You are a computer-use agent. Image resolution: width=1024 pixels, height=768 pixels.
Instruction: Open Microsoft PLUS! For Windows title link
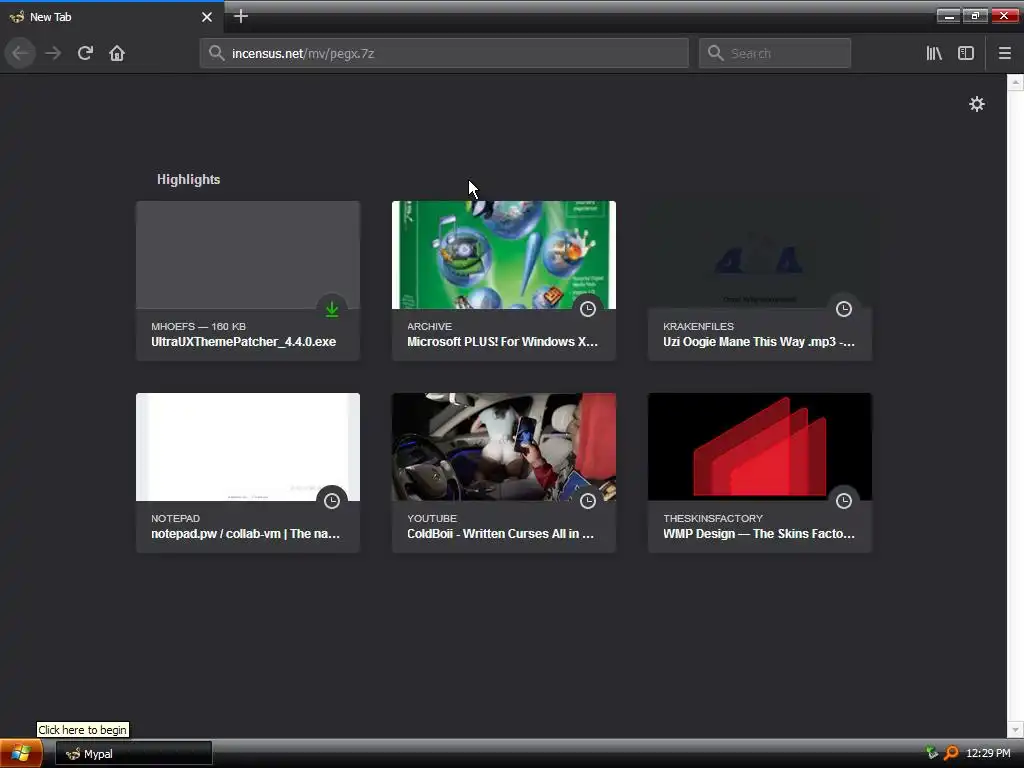(x=502, y=342)
